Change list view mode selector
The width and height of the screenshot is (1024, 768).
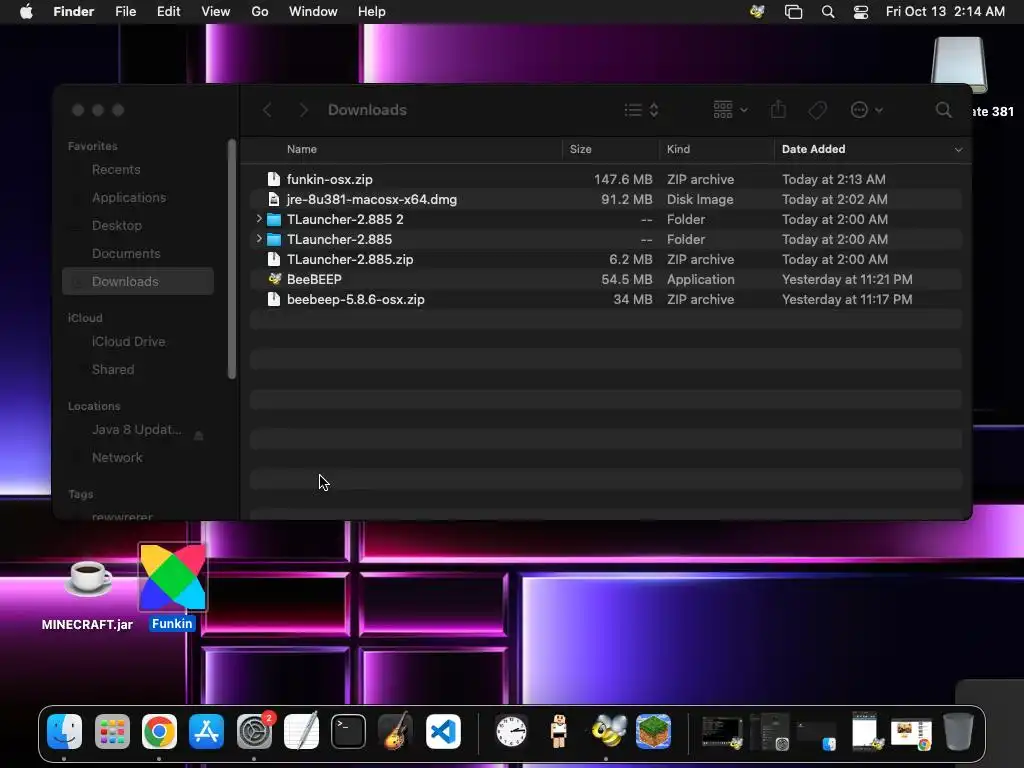coord(641,110)
